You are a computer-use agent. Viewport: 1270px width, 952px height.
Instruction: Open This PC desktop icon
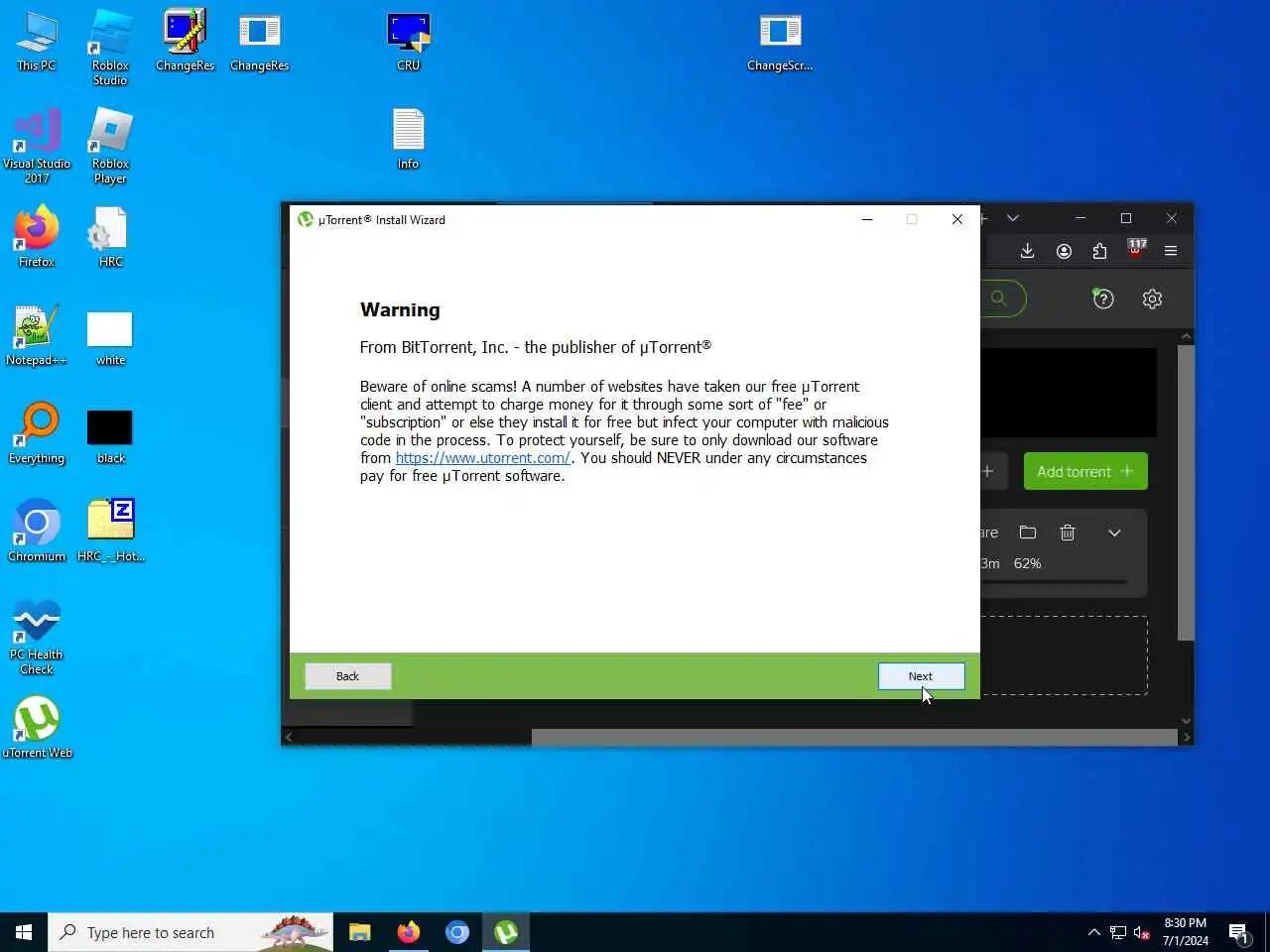(x=37, y=42)
